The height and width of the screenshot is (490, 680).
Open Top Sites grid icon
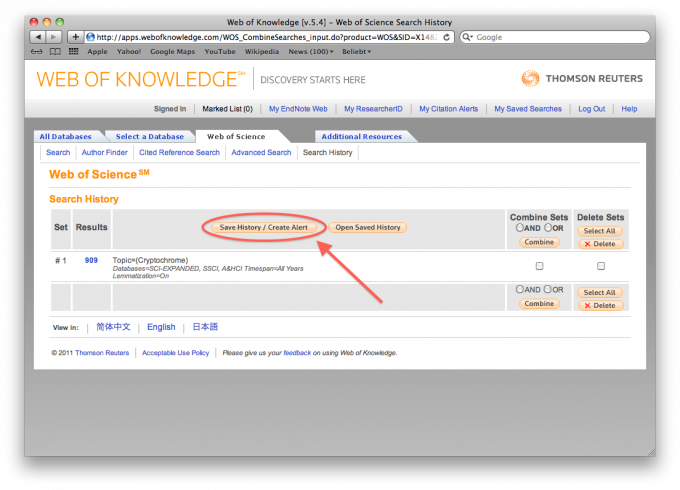[74, 51]
